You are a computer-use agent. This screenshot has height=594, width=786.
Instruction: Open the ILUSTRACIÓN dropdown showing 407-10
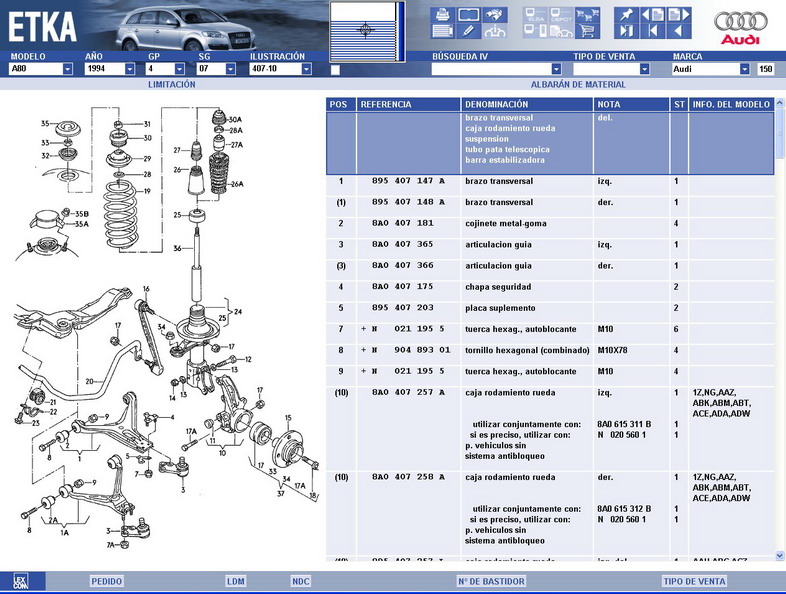click(281, 69)
